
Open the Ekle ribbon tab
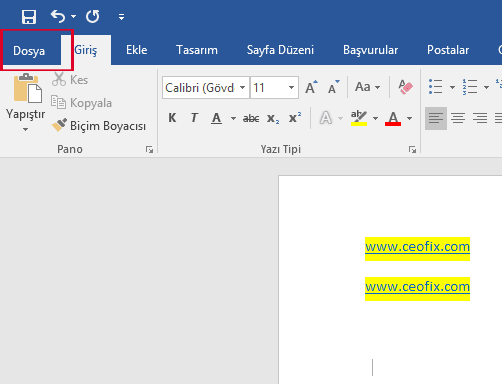tap(137, 50)
